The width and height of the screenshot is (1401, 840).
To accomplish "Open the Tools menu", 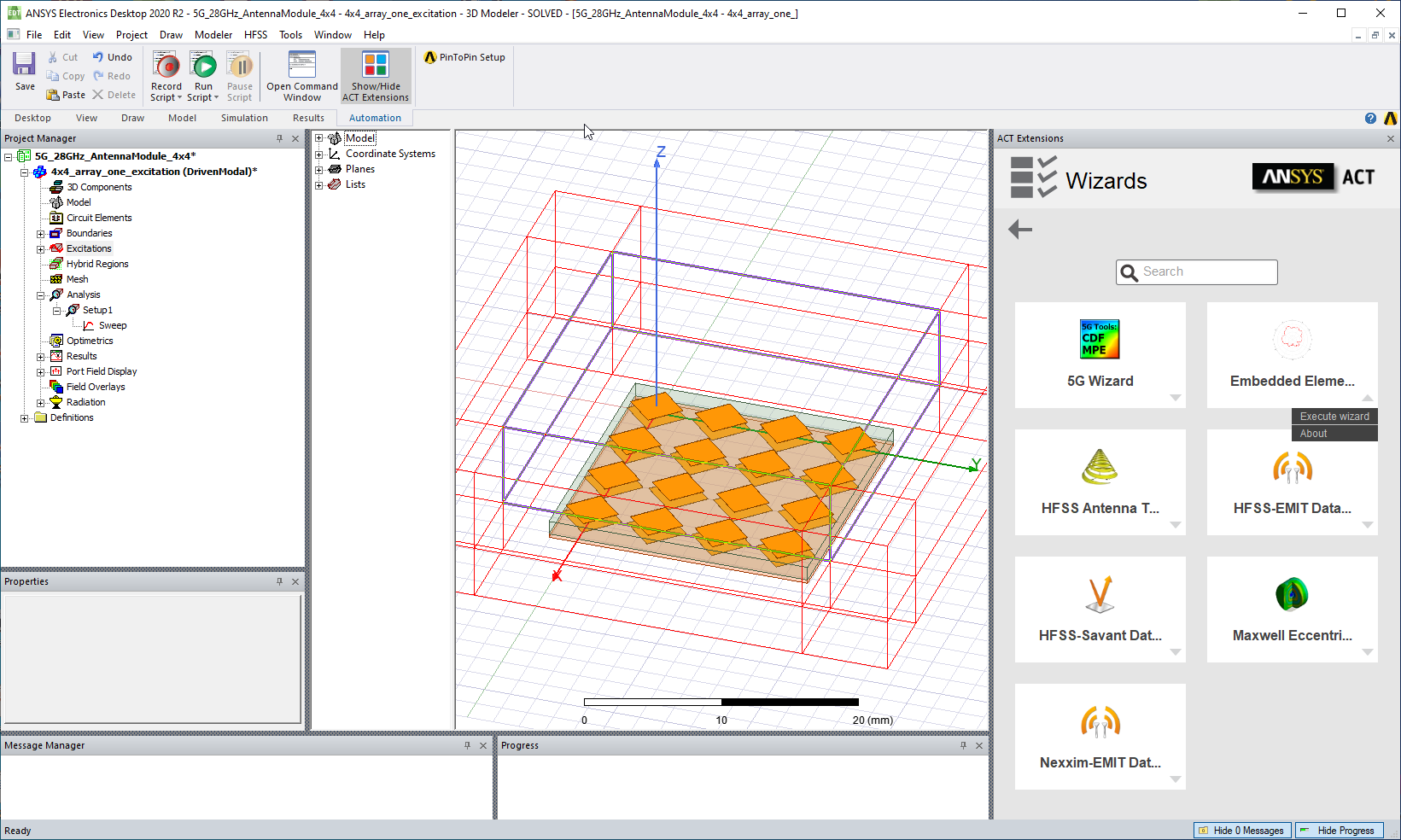I will click(290, 35).
